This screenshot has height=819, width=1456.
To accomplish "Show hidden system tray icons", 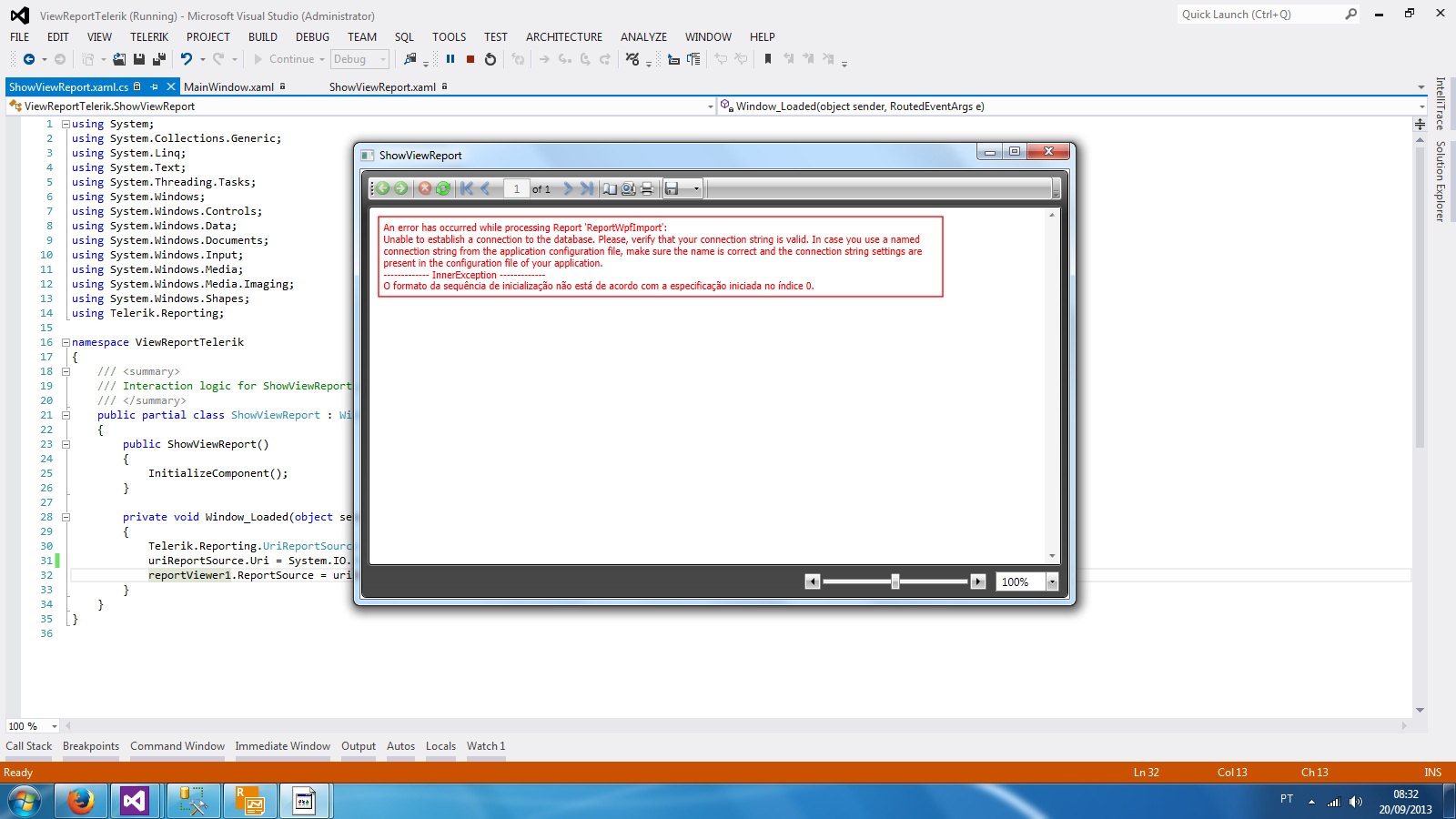I will coord(1311,802).
